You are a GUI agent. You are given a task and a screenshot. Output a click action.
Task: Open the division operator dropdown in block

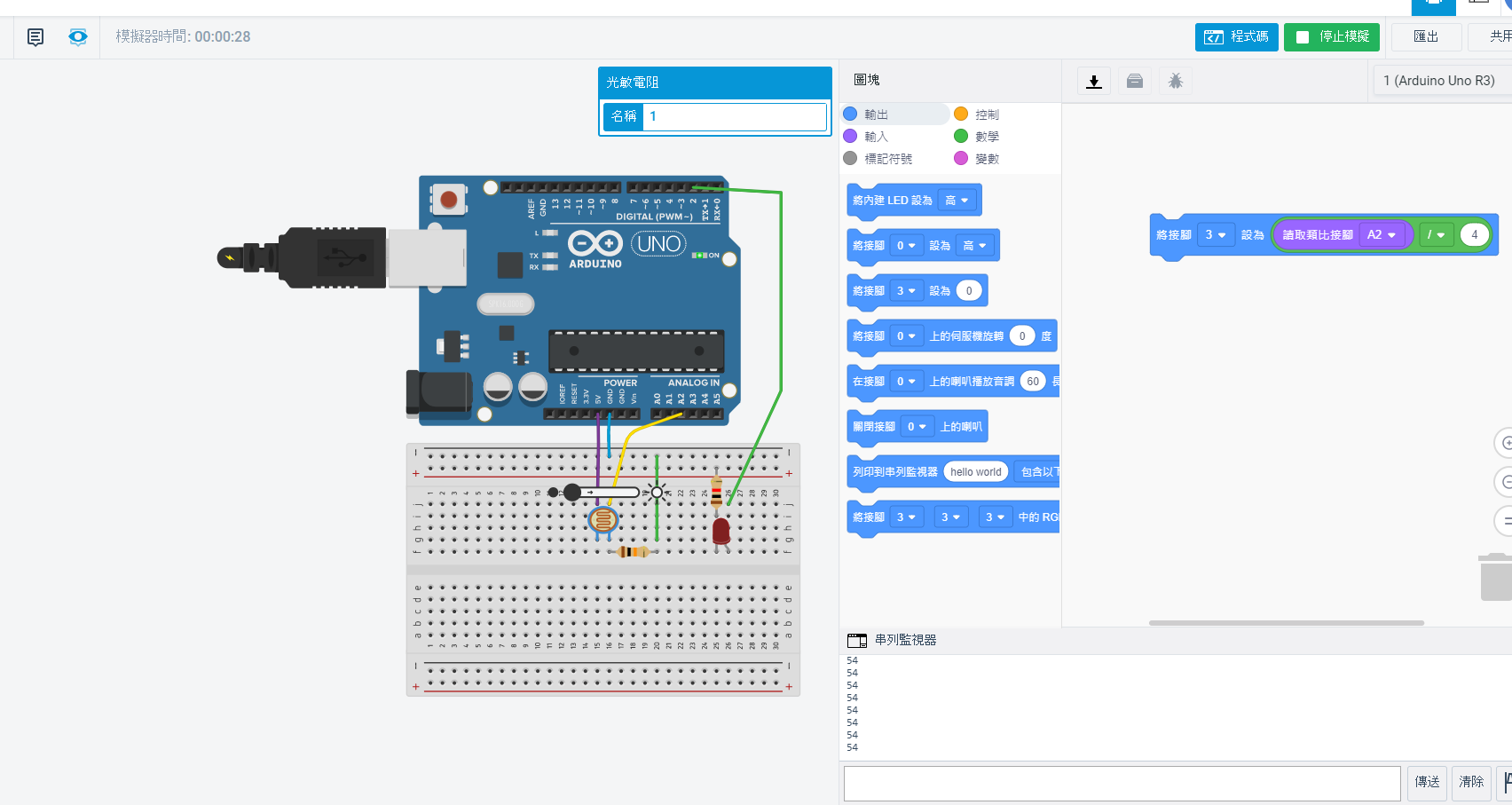pyautogui.click(x=1436, y=235)
